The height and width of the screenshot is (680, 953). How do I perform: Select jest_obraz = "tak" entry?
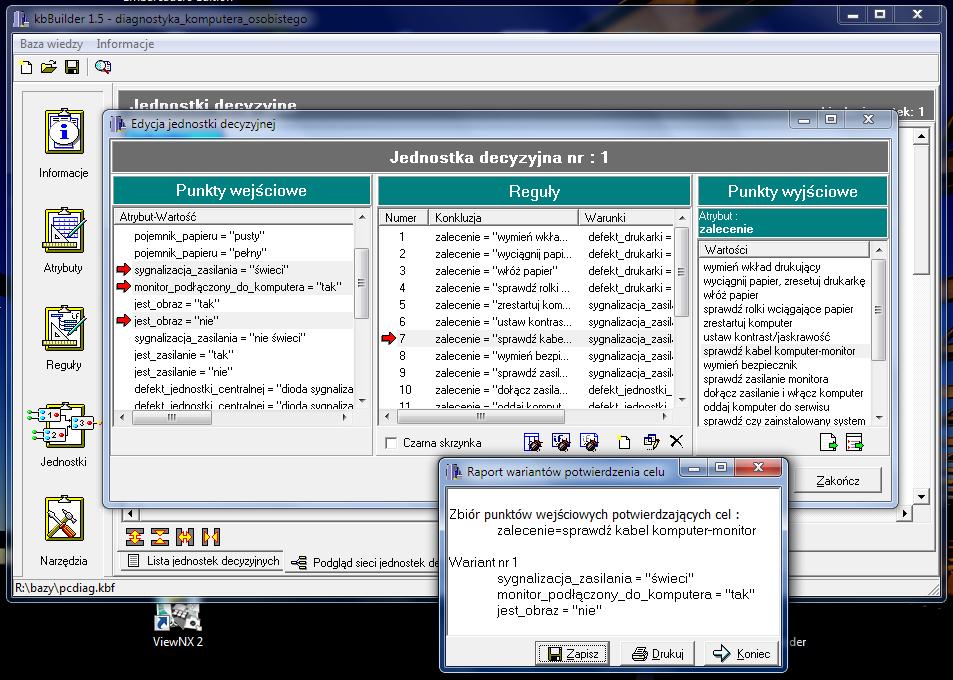pyautogui.click(x=177, y=304)
